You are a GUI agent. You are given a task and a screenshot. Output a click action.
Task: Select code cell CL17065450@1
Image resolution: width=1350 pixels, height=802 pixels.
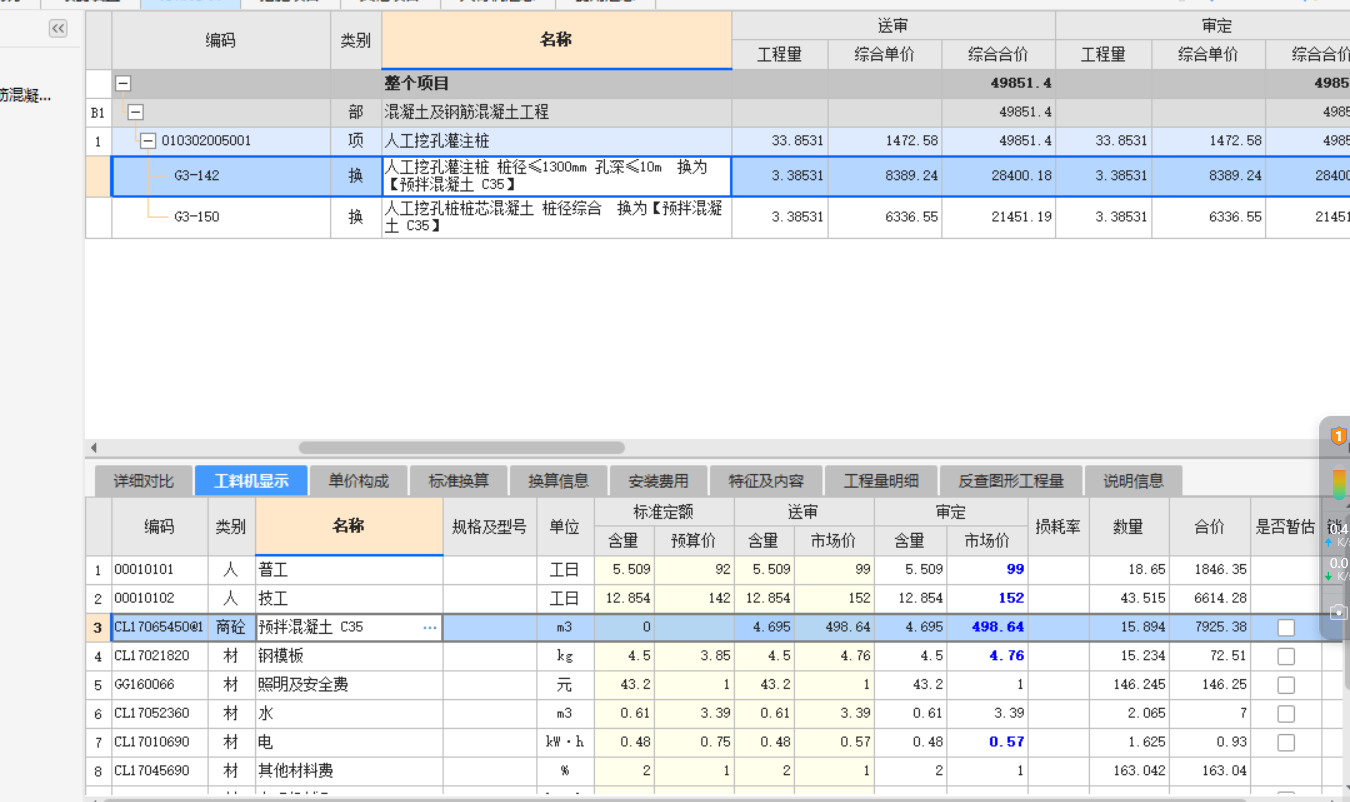(x=160, y=628)
